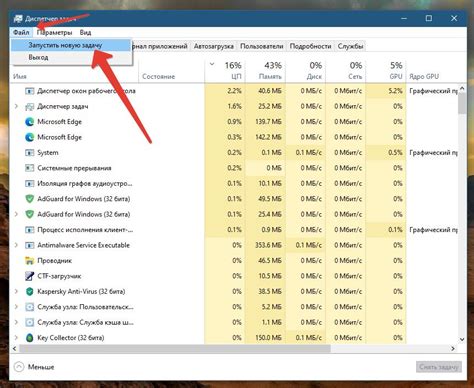Switch to the Пользователи tab
This screenshot has width=474, height=388.
tap(262, 46)
